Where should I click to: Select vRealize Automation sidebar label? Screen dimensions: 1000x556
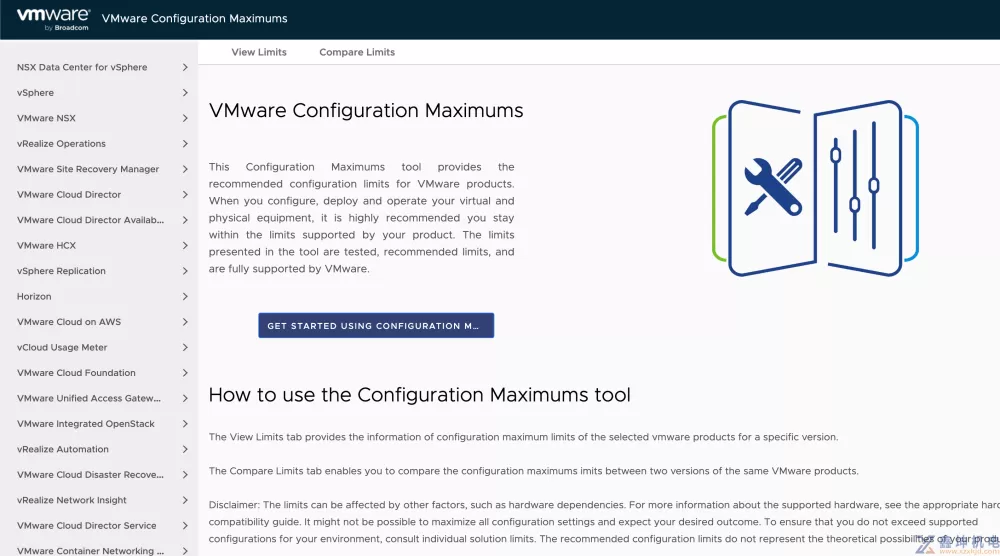pos(62,450)
